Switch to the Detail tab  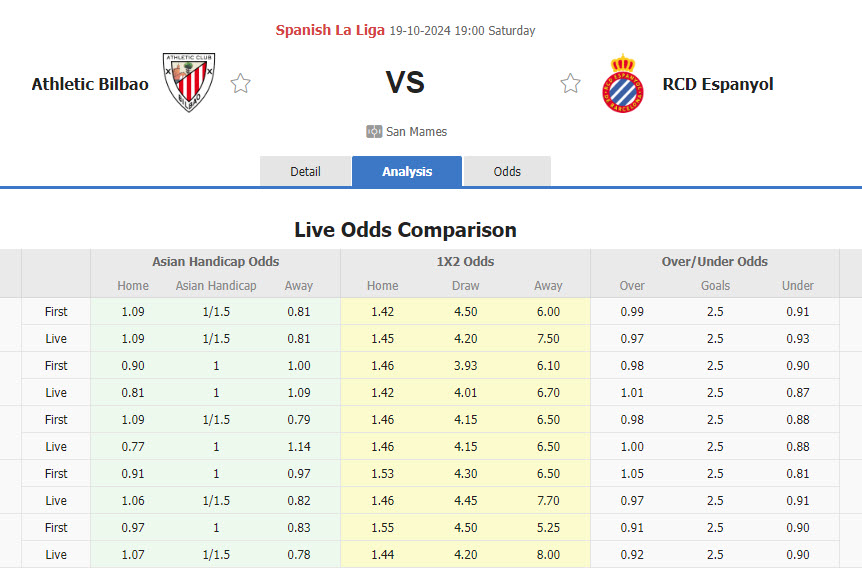point(305,171)
